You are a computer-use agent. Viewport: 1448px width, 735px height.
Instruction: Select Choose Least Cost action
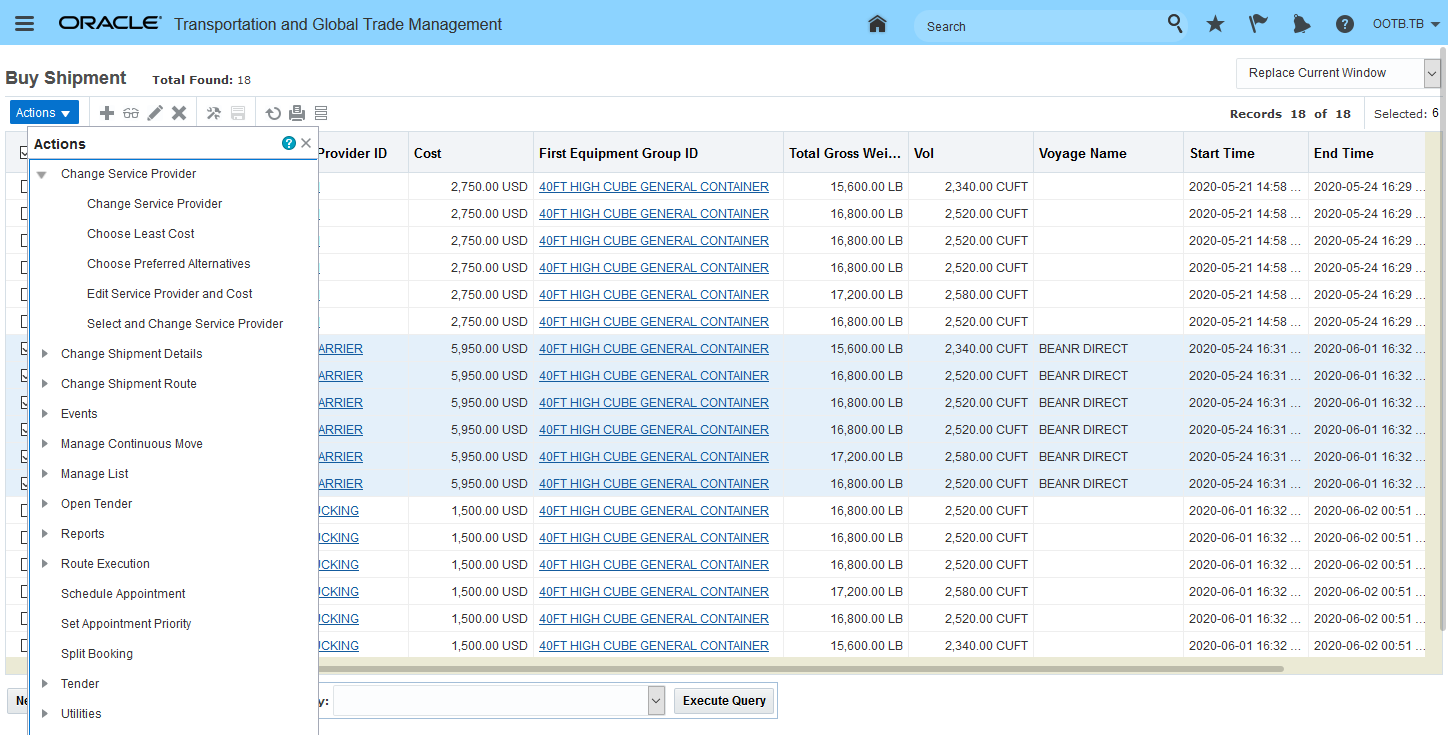(x=141, y=234)
